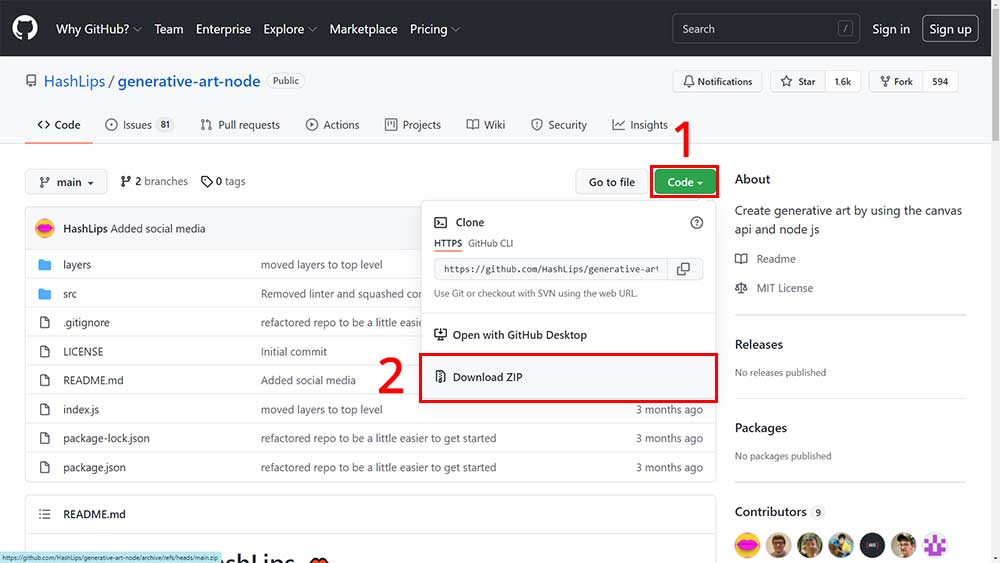Click the GitHub octocat logo
Viewport: 1000px width, 563px height.
(x=25, y=29)
